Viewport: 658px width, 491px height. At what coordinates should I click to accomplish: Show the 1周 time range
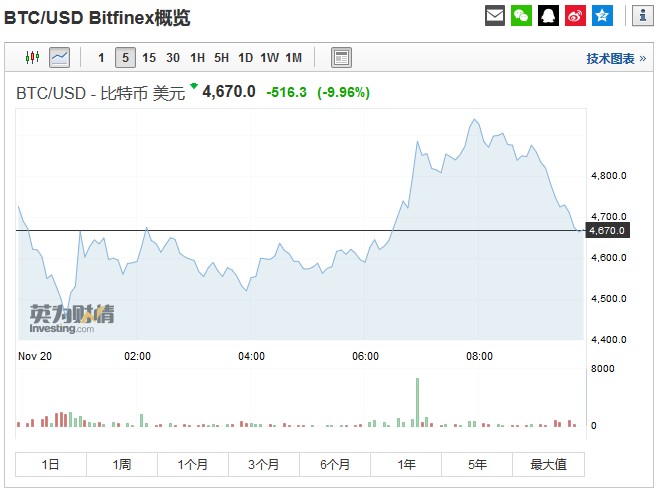point(122,464)
